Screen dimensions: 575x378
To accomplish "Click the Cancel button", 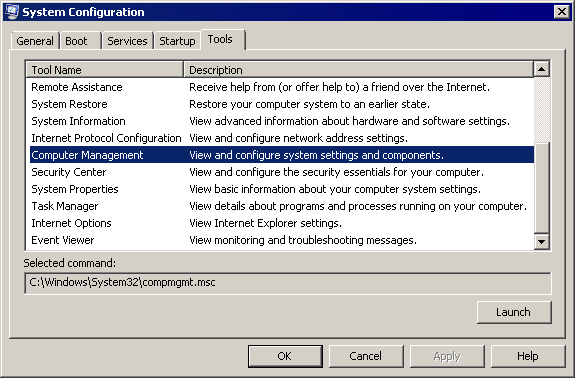I will pyautogui.click(x=366, y=356).
